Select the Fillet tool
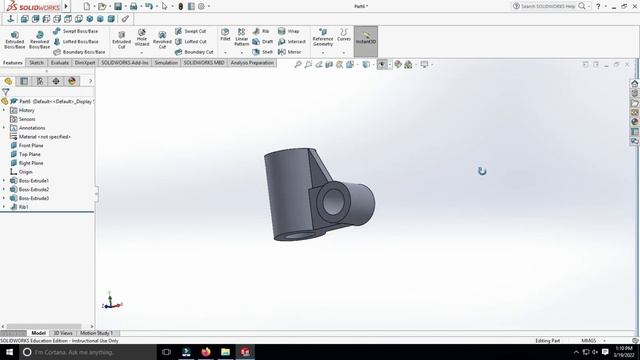 coord(225,35)
